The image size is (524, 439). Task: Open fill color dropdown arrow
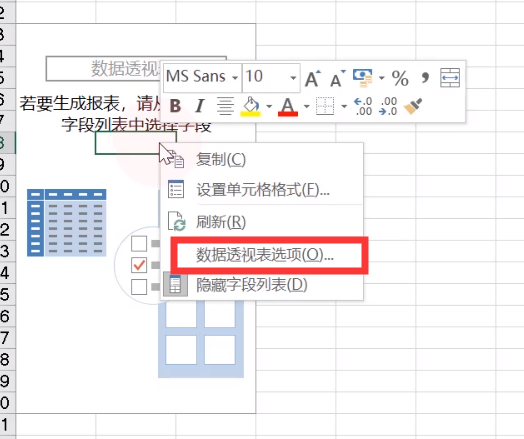269,107
